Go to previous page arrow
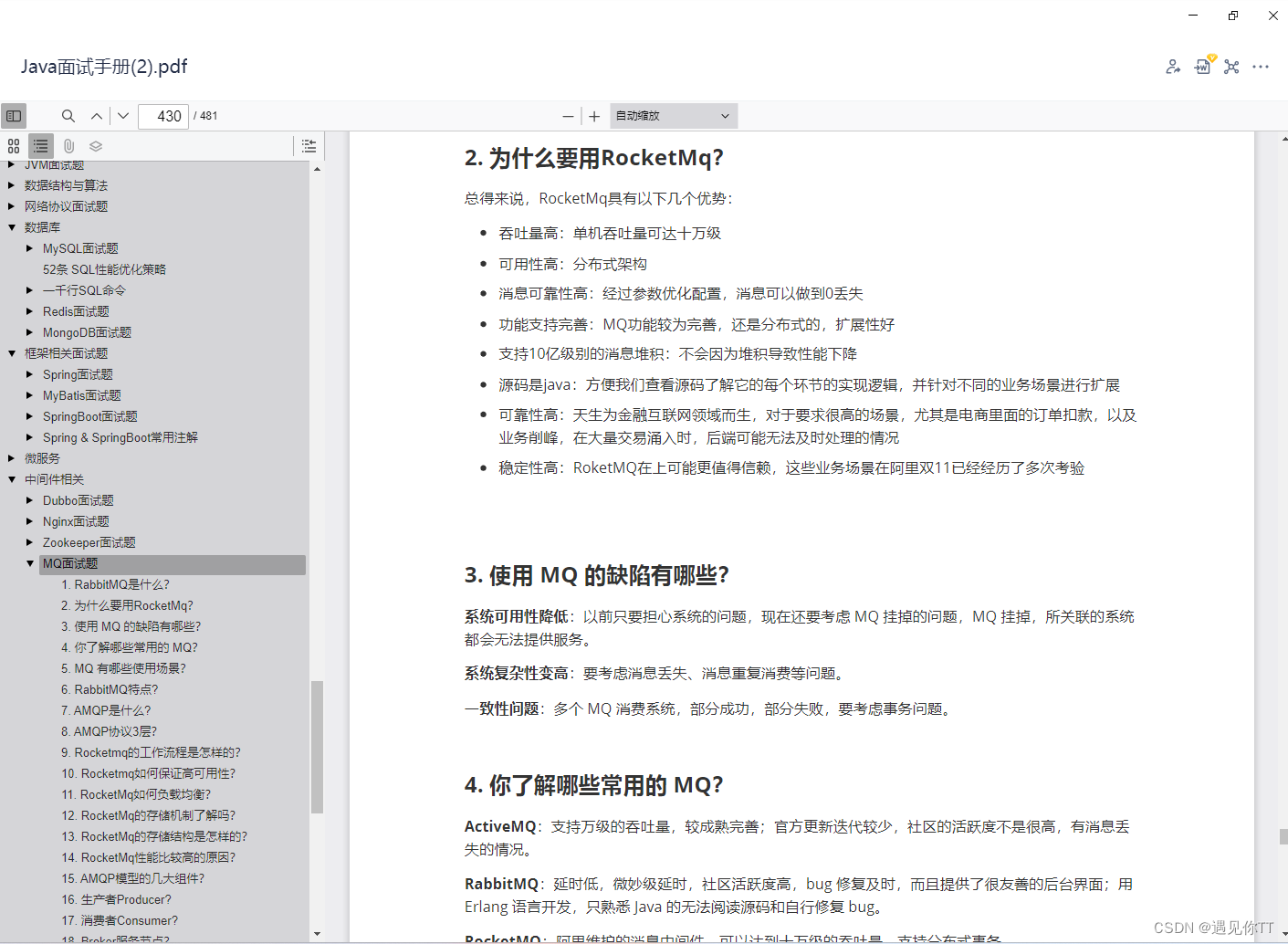Viewport: 1288px width, 944px height. 97,116
